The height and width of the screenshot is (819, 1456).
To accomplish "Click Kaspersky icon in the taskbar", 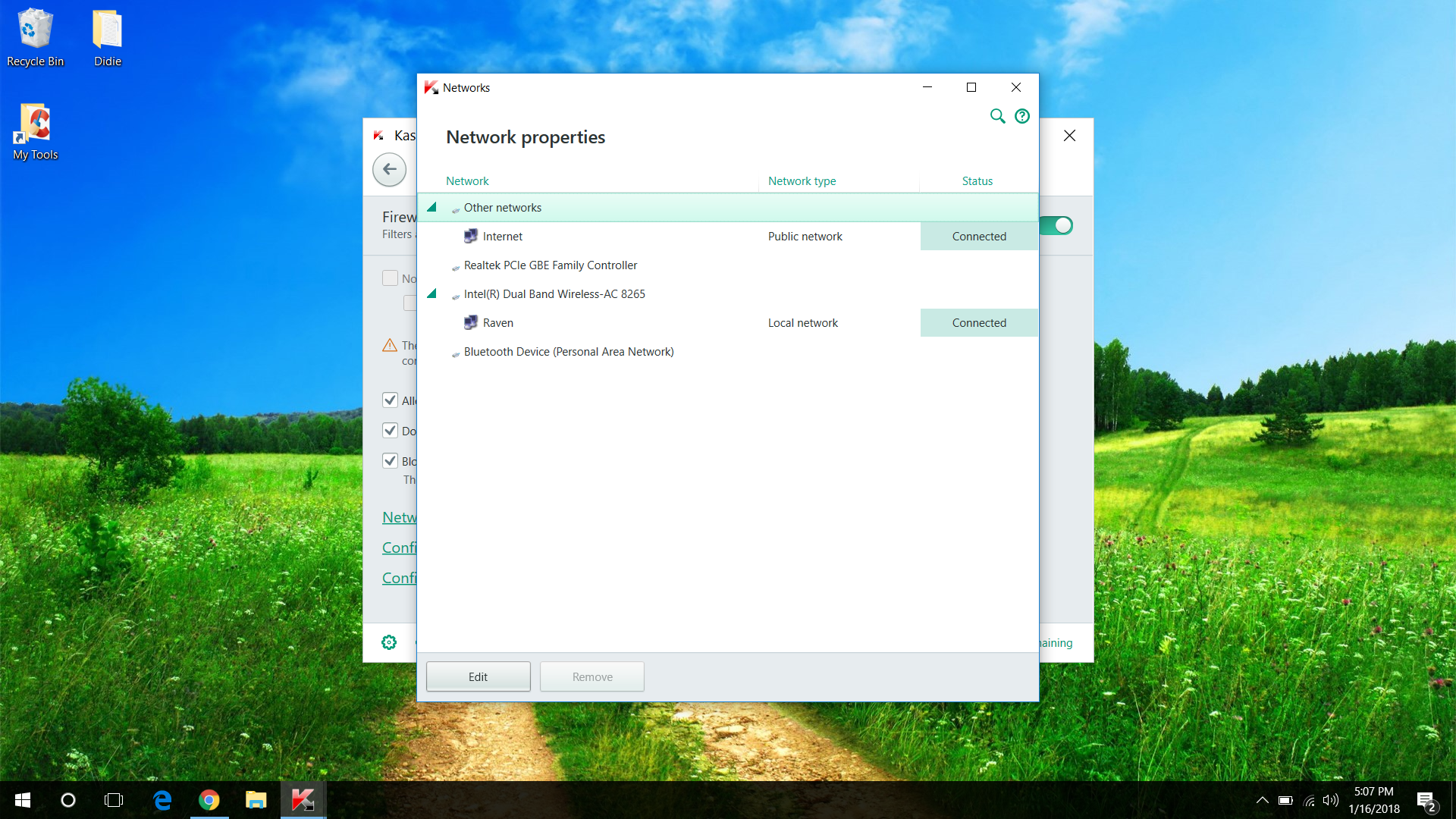I will point(303,800).
